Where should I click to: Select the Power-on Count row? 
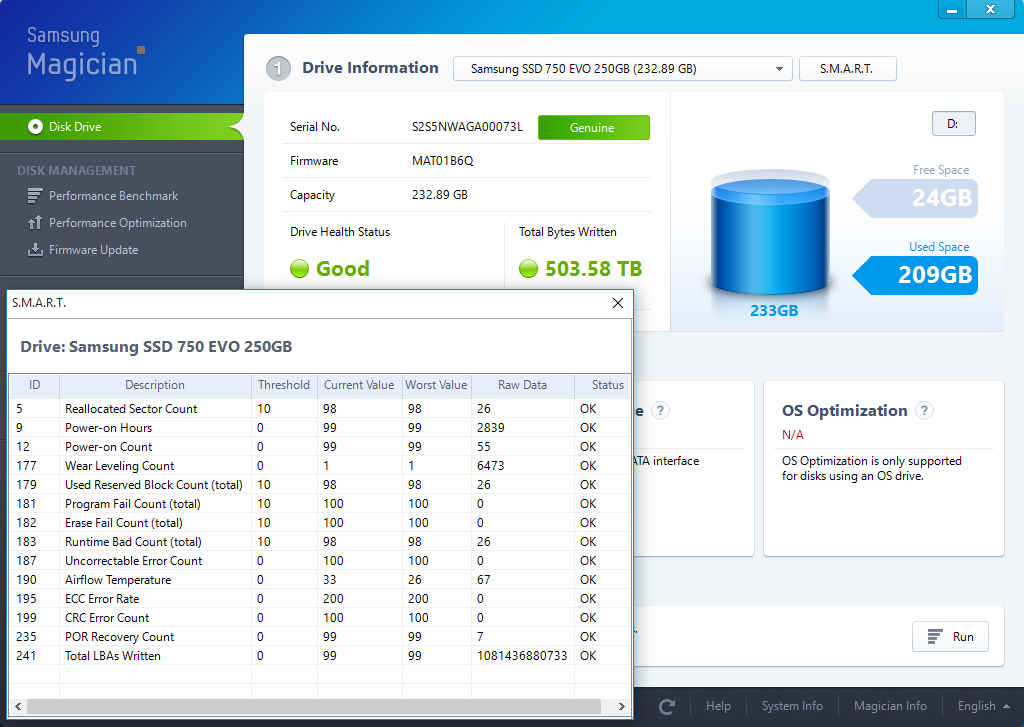pyautogui.click(x=320, y=447)
